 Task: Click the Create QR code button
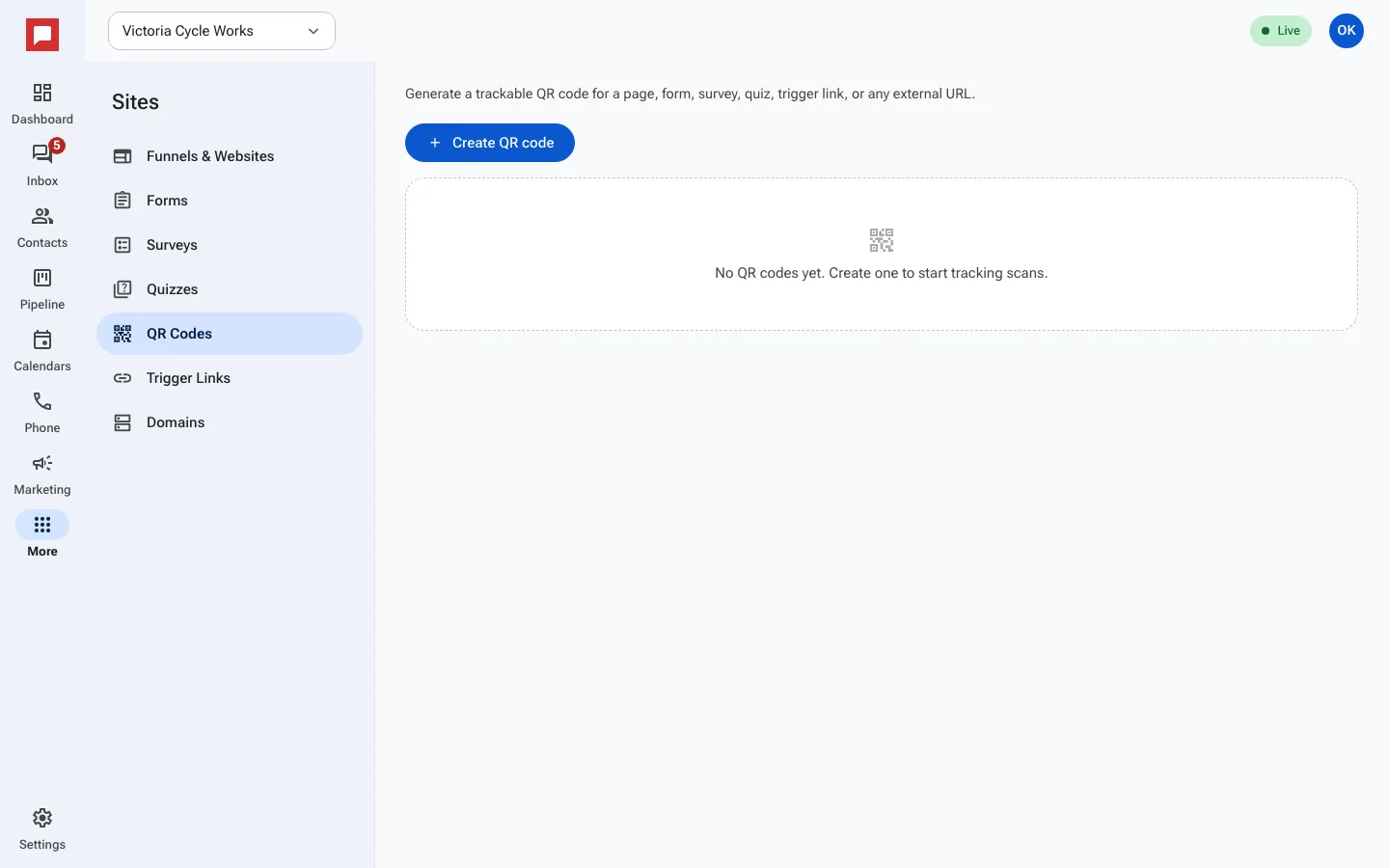(490, 143)
